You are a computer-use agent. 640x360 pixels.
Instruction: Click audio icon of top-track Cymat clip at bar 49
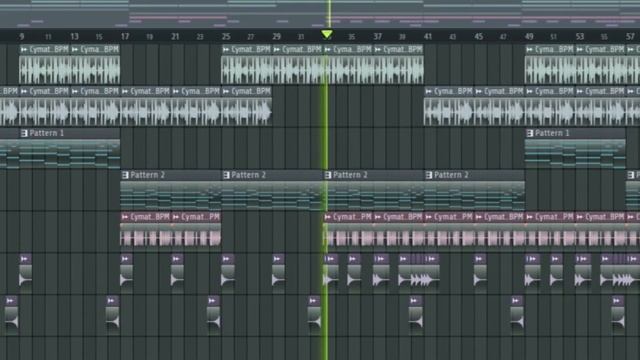530,49
